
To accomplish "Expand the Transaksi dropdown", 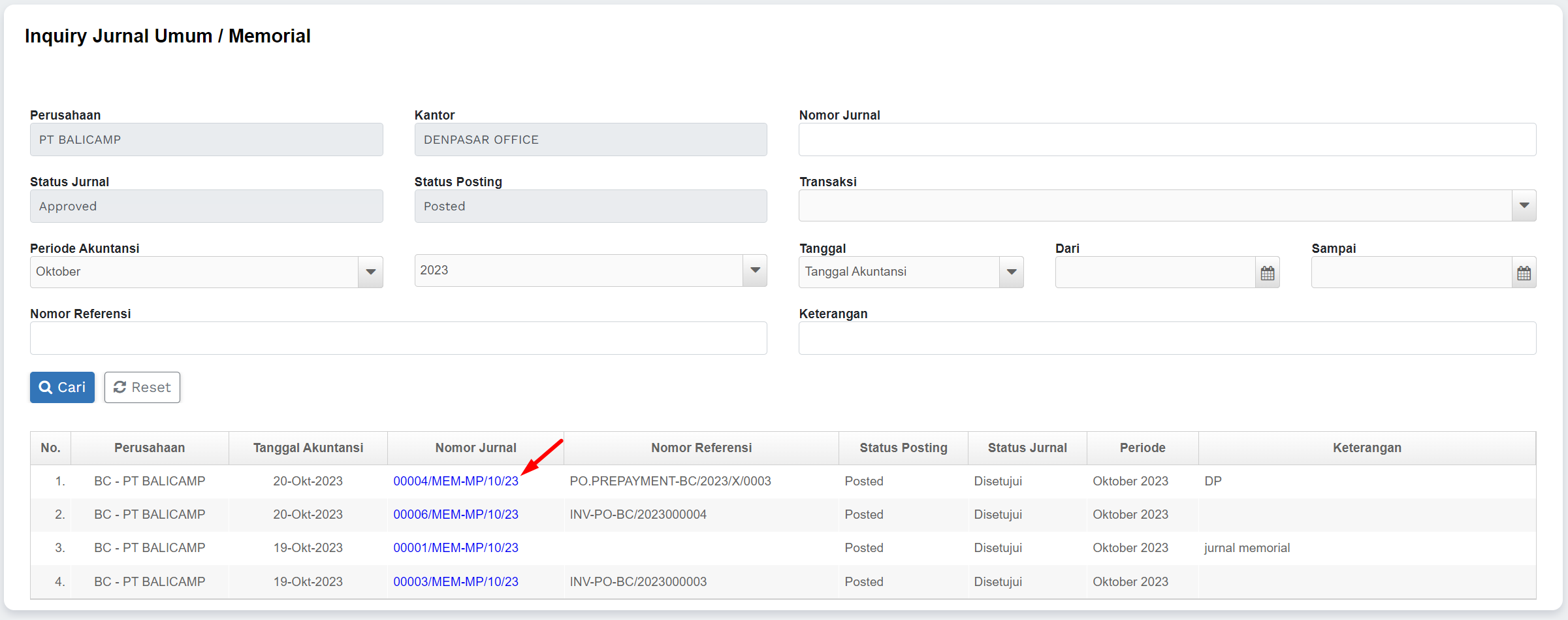I will 1524,206.
